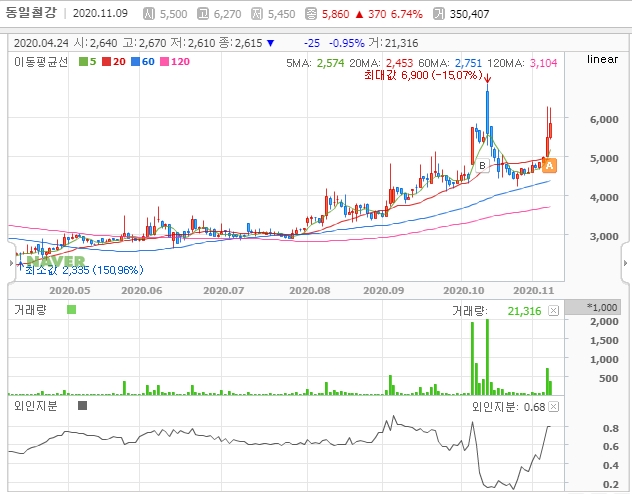632x494 pixels.
Task: Click the 최소값 2,335 annotation
Action: click(x=84, y=270)
